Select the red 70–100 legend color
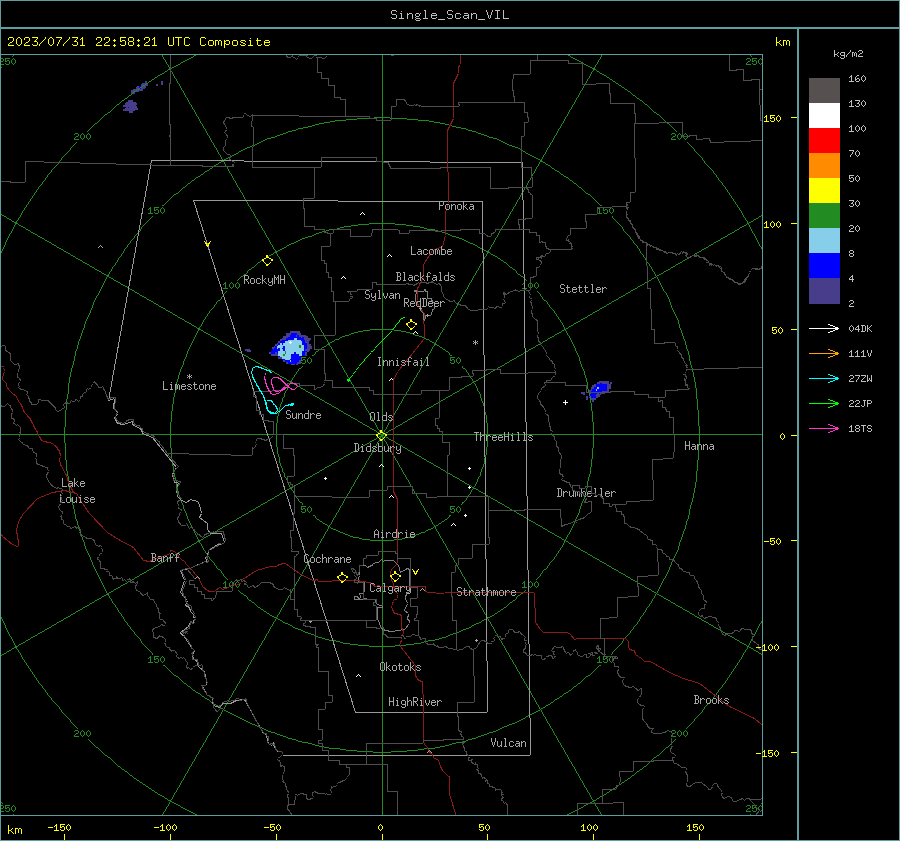 click(824, 141)
